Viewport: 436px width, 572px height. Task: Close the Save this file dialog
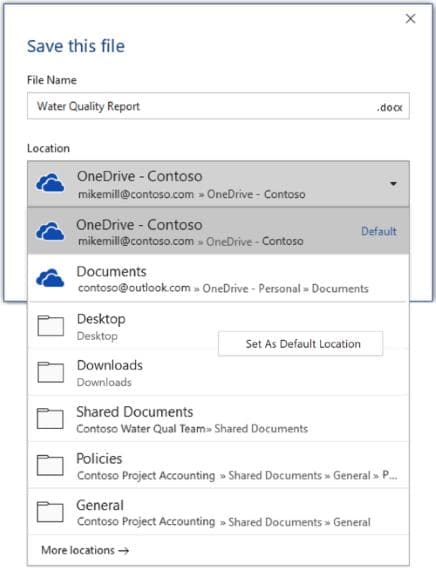(410, 19)
